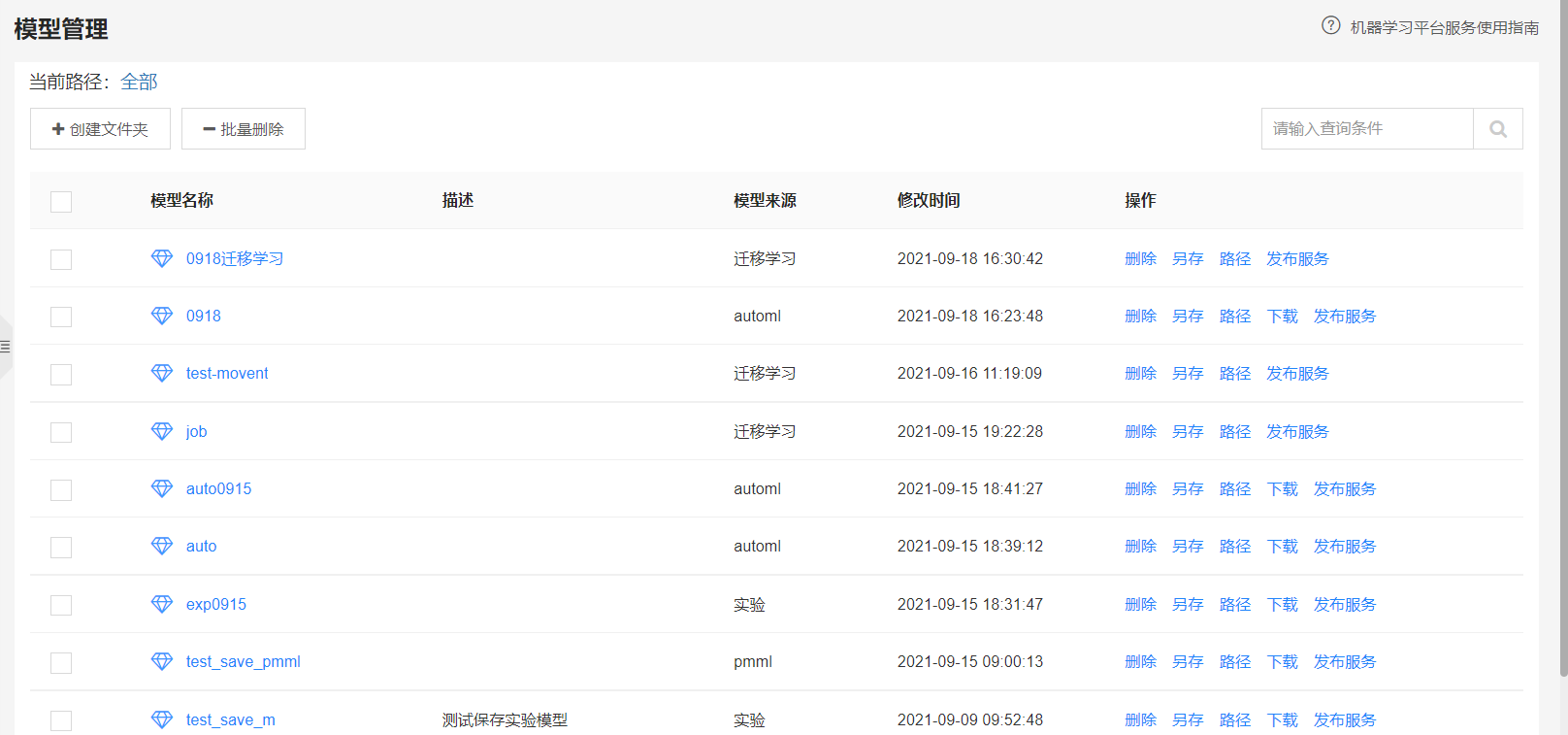The width and height of the screenshot is (1568, 735).
Task: Click the 修改时间 column header
Action: tap(929, 200)
